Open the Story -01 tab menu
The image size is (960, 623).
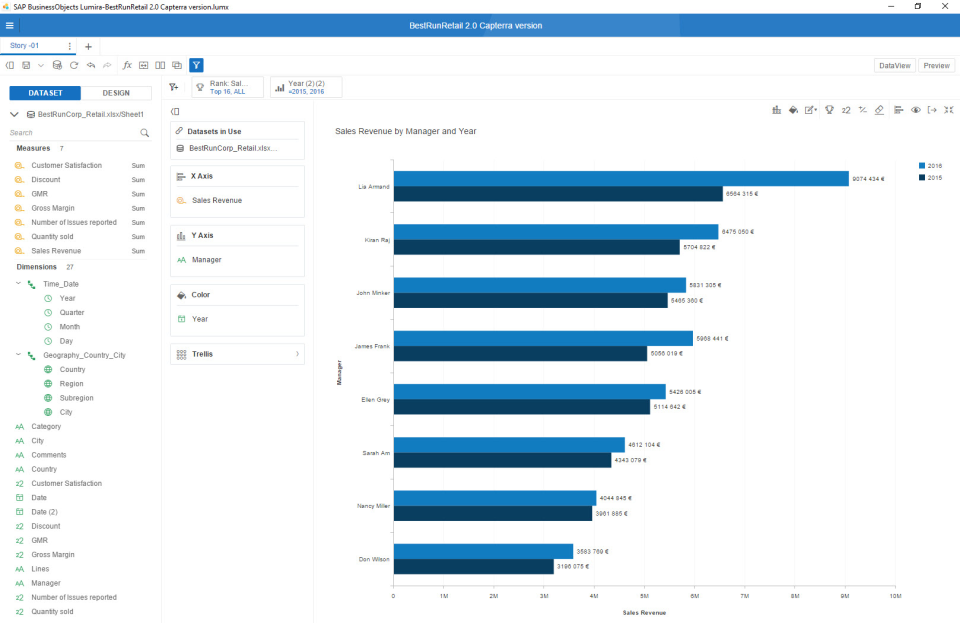67,45
